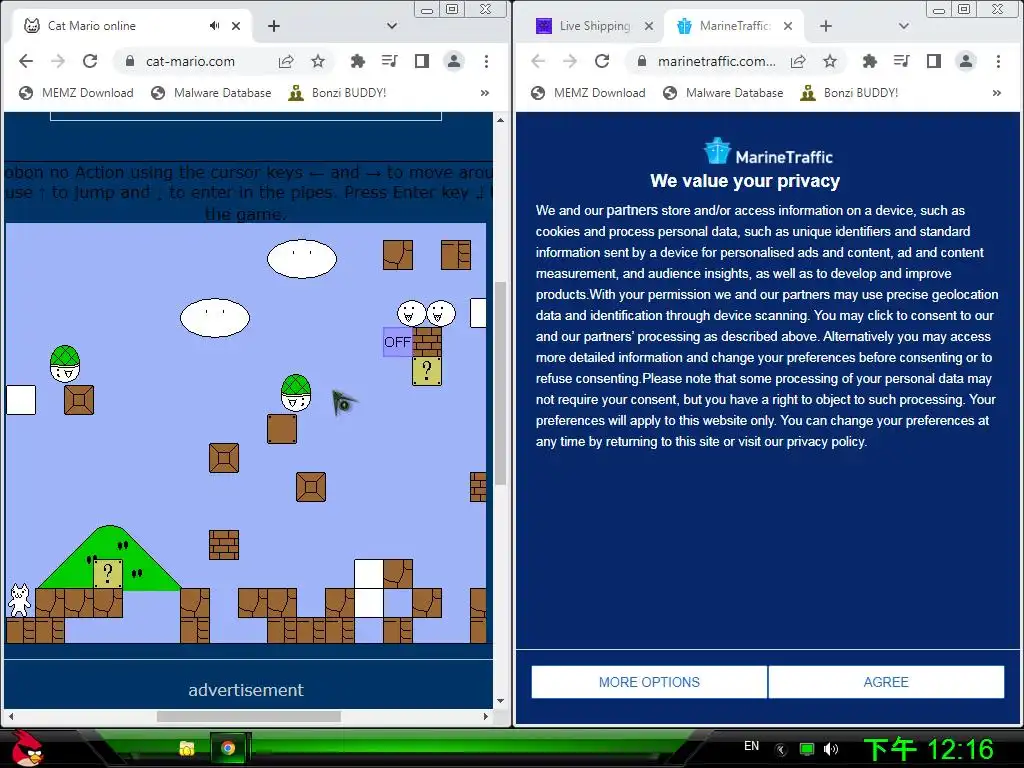Toggle side panel in Cat Mario window
Image resolution: width=1024 pixels, height=768 pixels.
point(422,61)
